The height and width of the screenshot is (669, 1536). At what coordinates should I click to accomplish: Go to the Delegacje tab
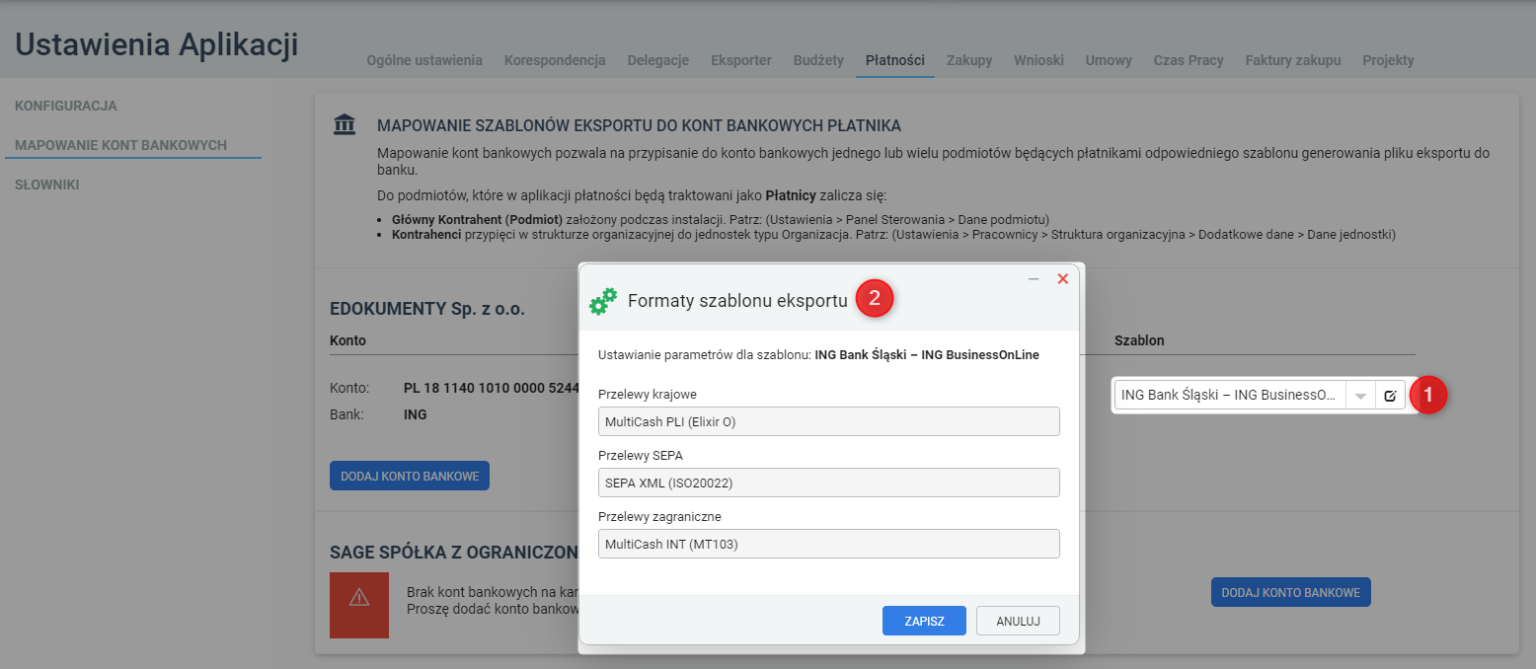pyautogui.click(x=658, y=60)
